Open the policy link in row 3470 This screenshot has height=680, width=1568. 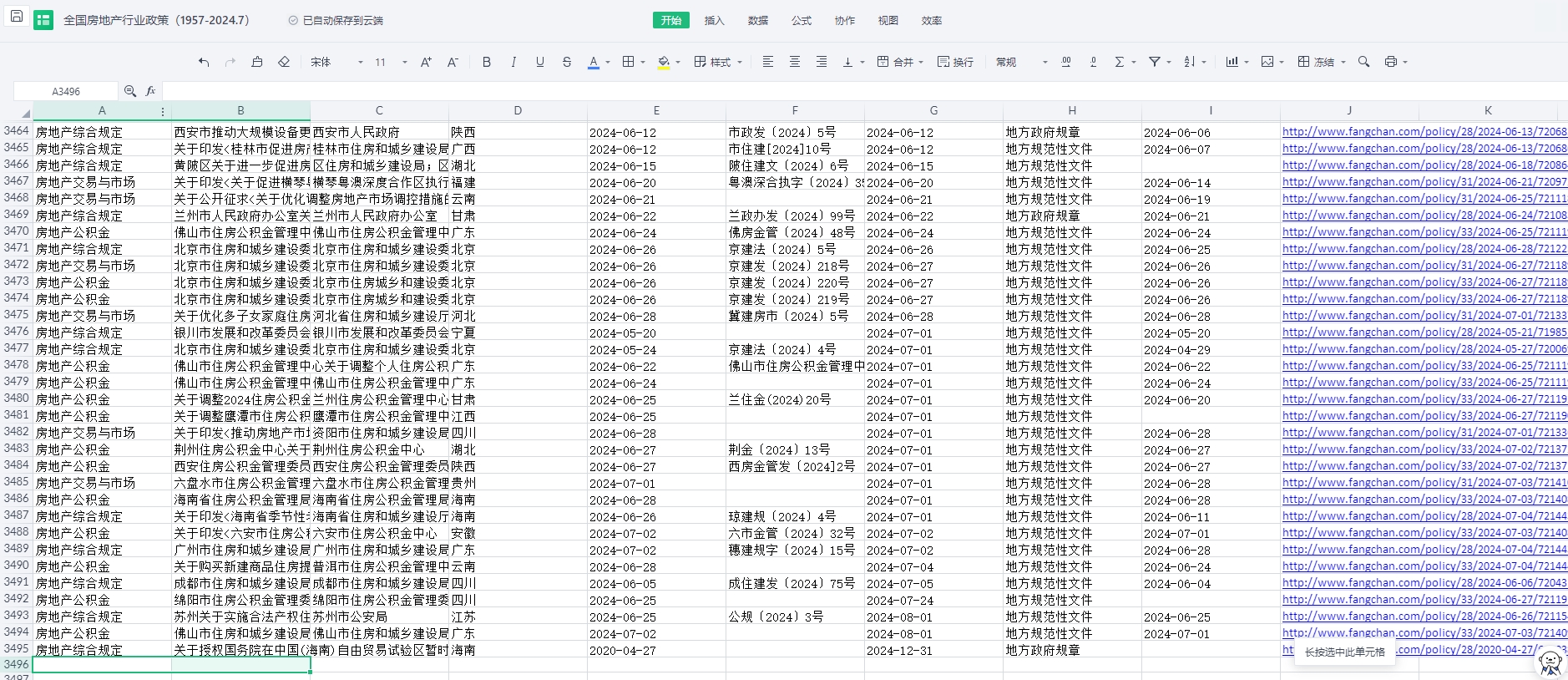click(x=1424, y=232)
